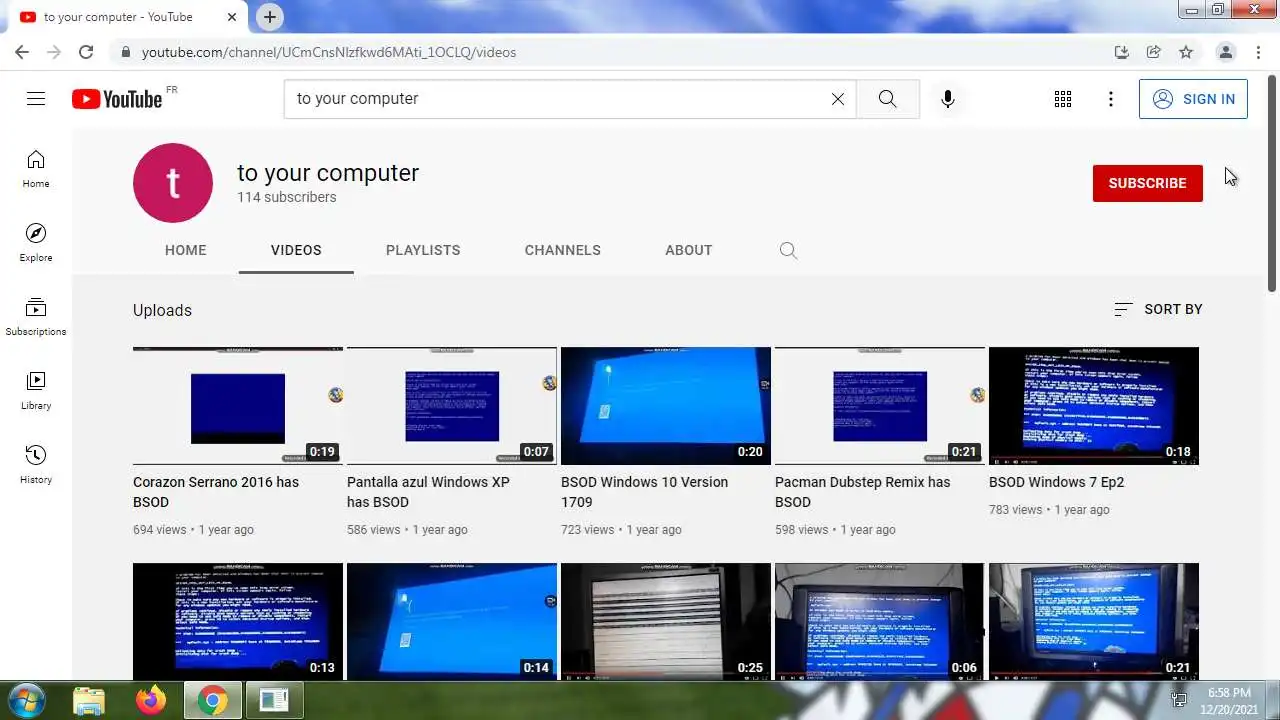The width and height of the screenshot is (1280, 720).
Task: Go back with browser back arrow
Action: pos(22,52)
